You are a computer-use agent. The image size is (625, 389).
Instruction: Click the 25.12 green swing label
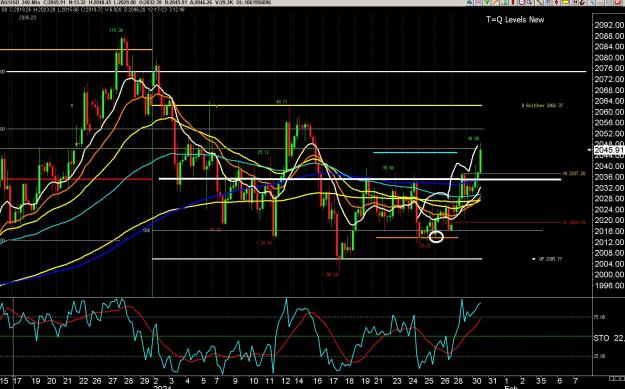click(x=263, y=152)
